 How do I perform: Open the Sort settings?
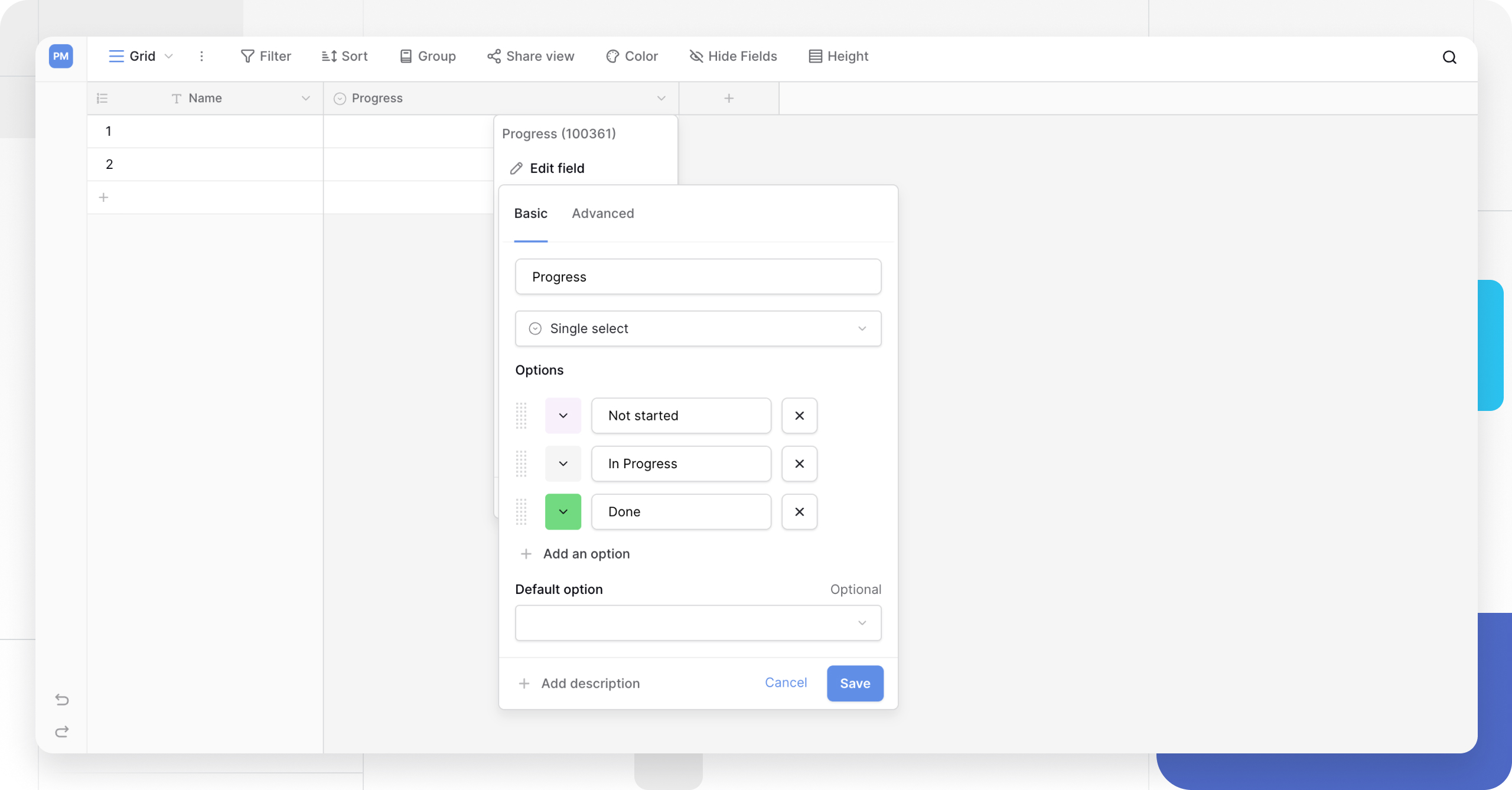344,56
